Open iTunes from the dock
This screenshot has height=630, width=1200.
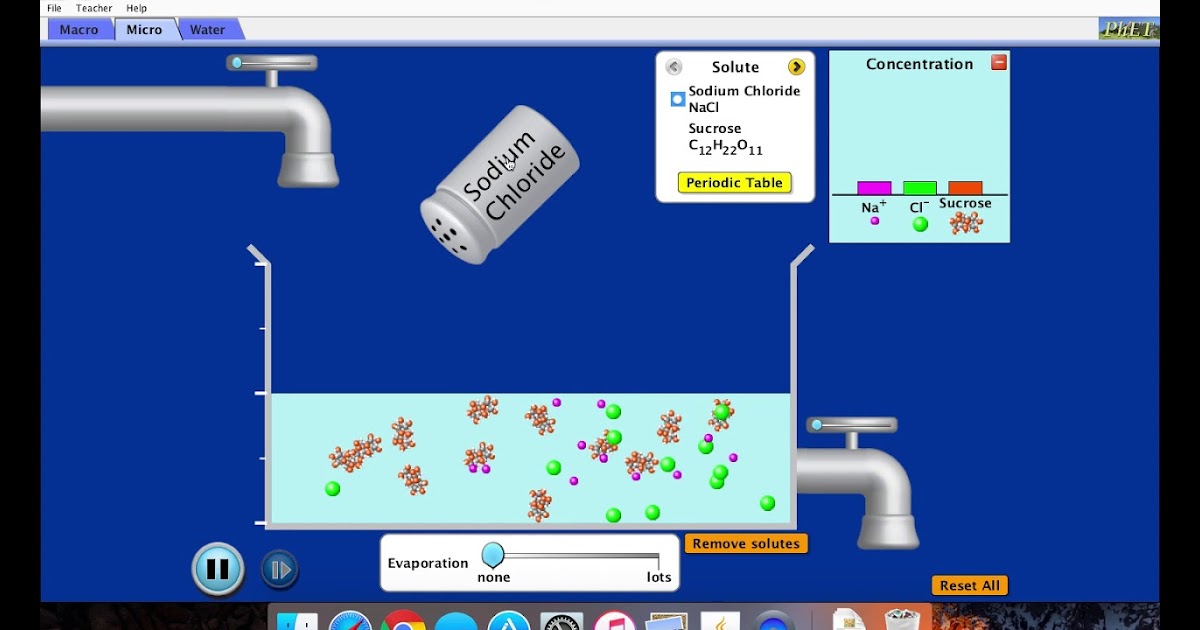tap(614, 621)
